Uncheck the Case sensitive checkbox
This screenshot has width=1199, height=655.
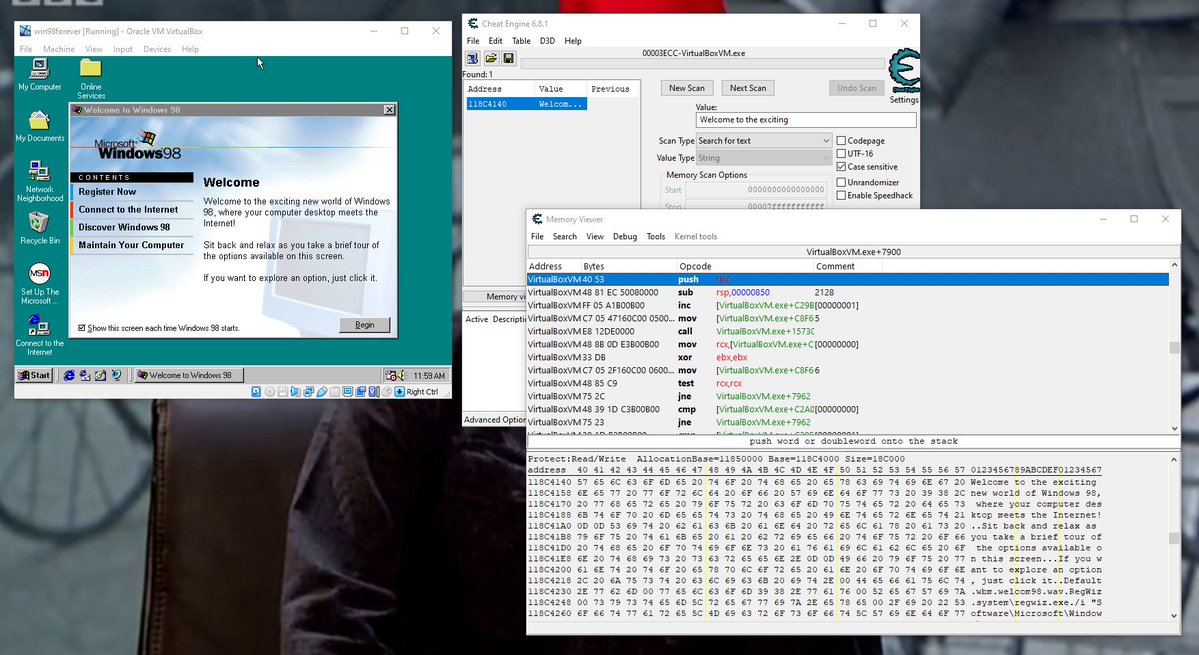[x=841, y=167]
